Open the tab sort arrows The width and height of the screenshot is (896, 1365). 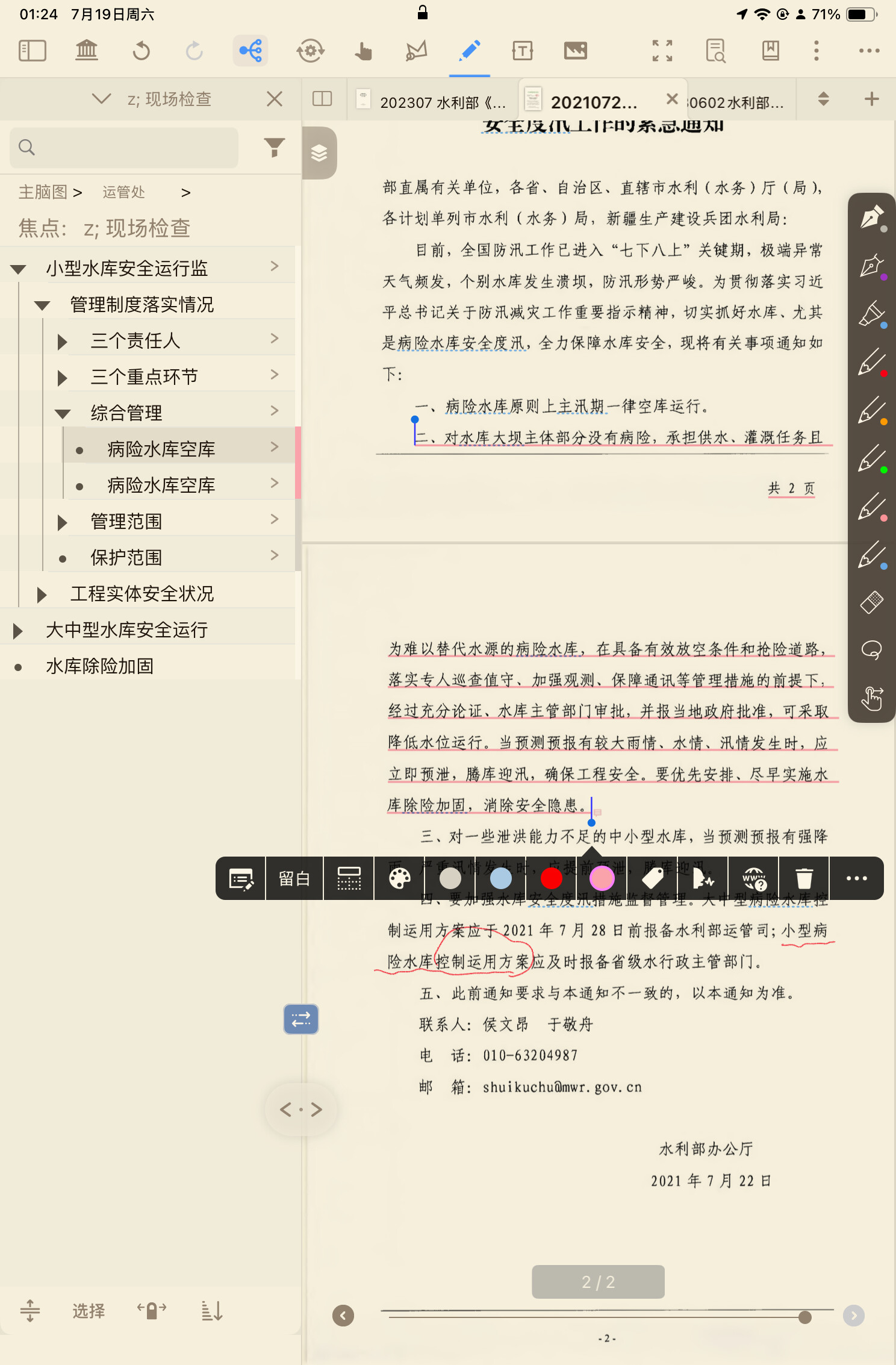[824, 99]
